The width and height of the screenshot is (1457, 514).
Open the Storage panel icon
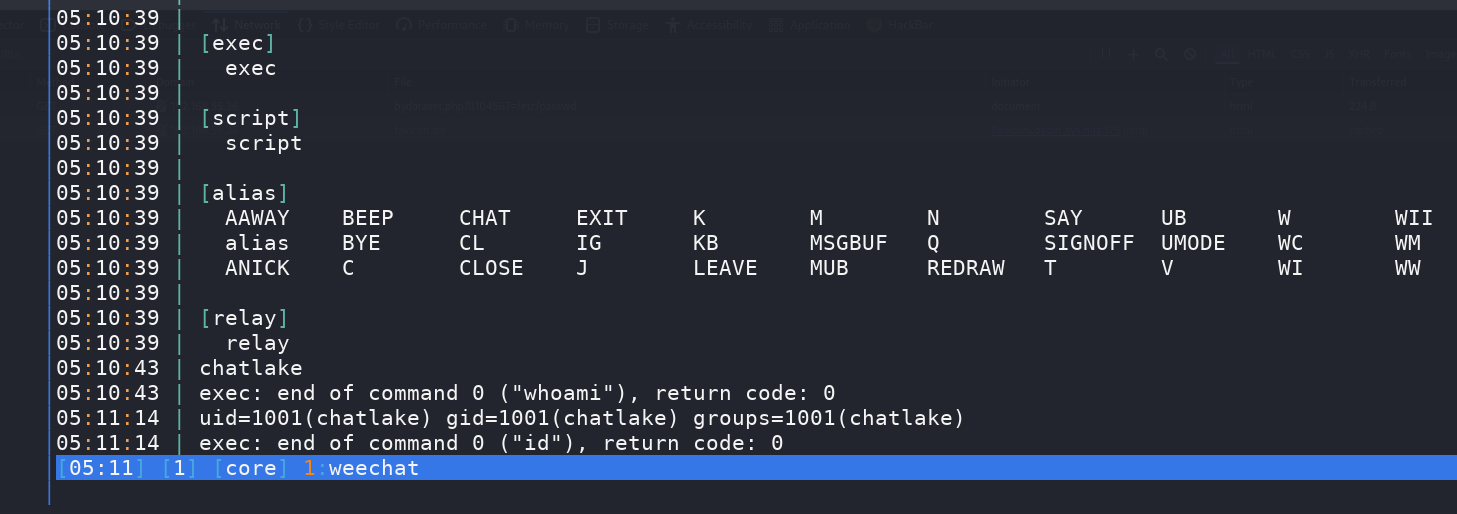coord(594,25)
